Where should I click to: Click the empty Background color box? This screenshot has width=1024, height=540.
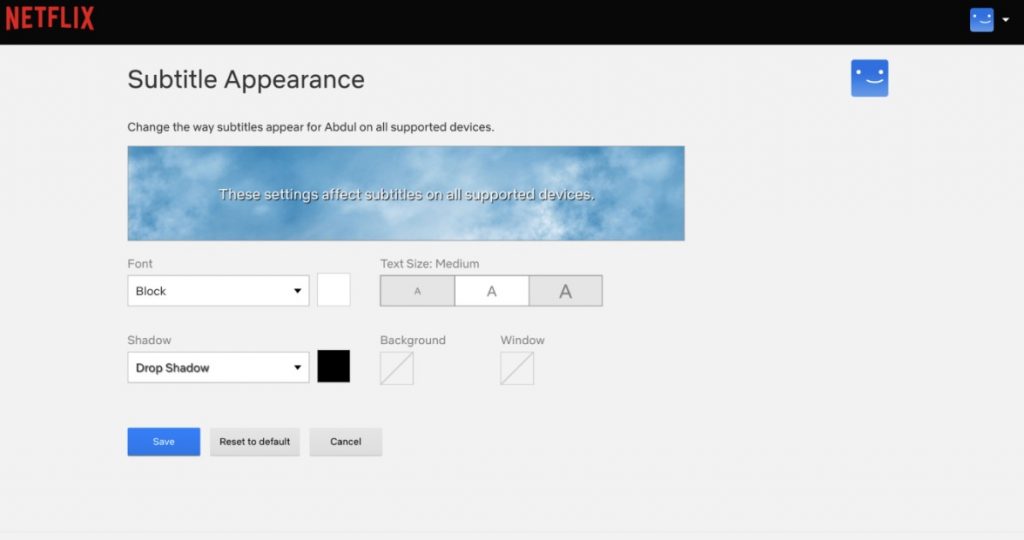click(x=397, y=368)
